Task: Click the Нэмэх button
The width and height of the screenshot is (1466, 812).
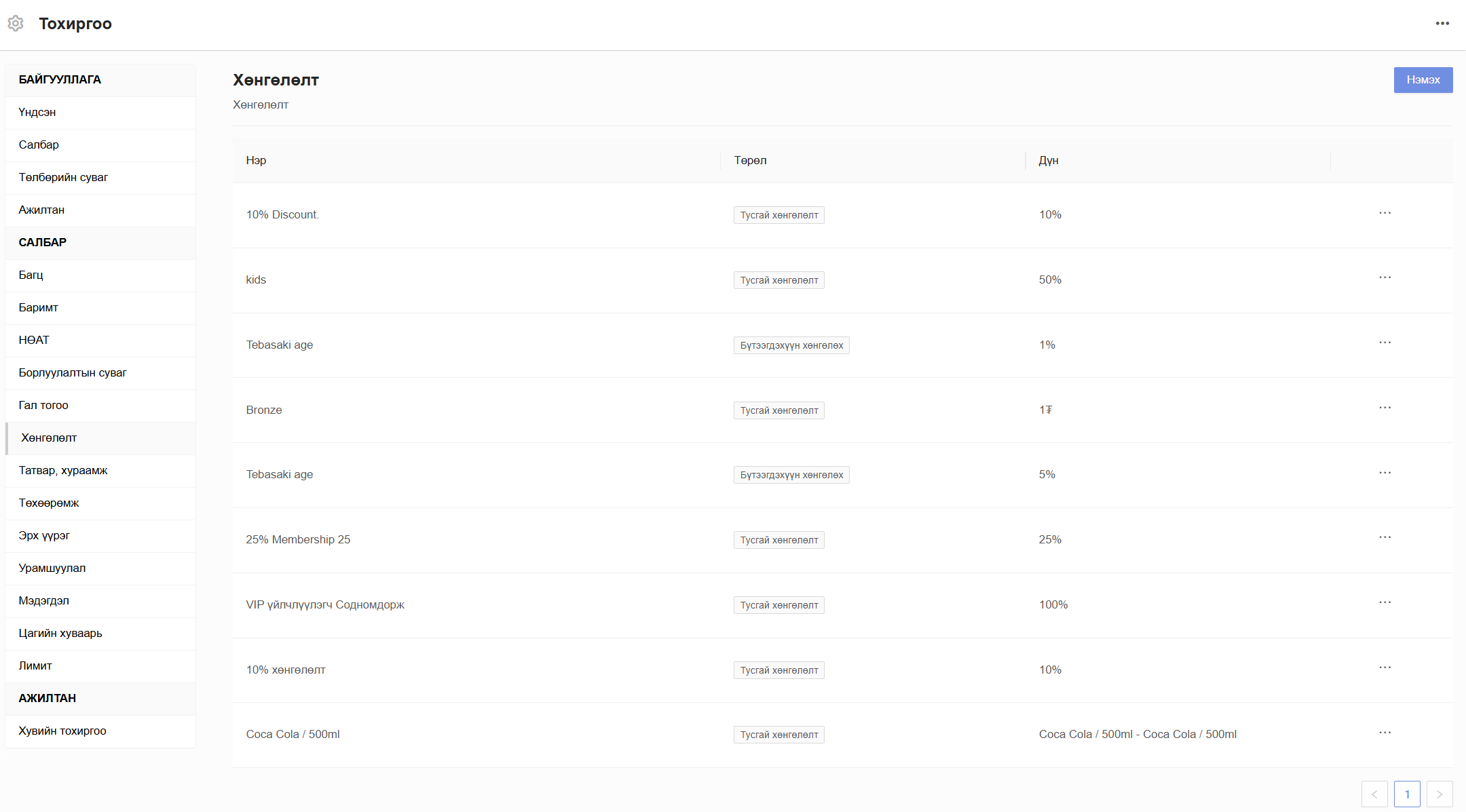Action: click(x=1423, y=80)
